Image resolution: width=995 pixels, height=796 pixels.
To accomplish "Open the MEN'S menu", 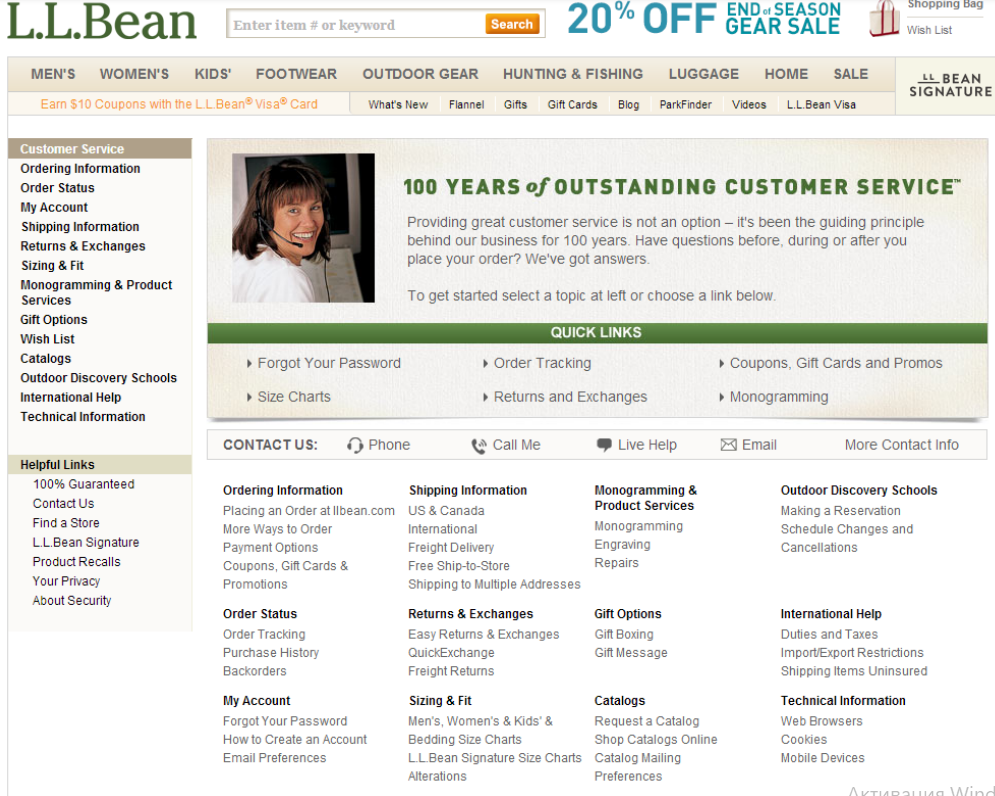I will tap(53, 74).
